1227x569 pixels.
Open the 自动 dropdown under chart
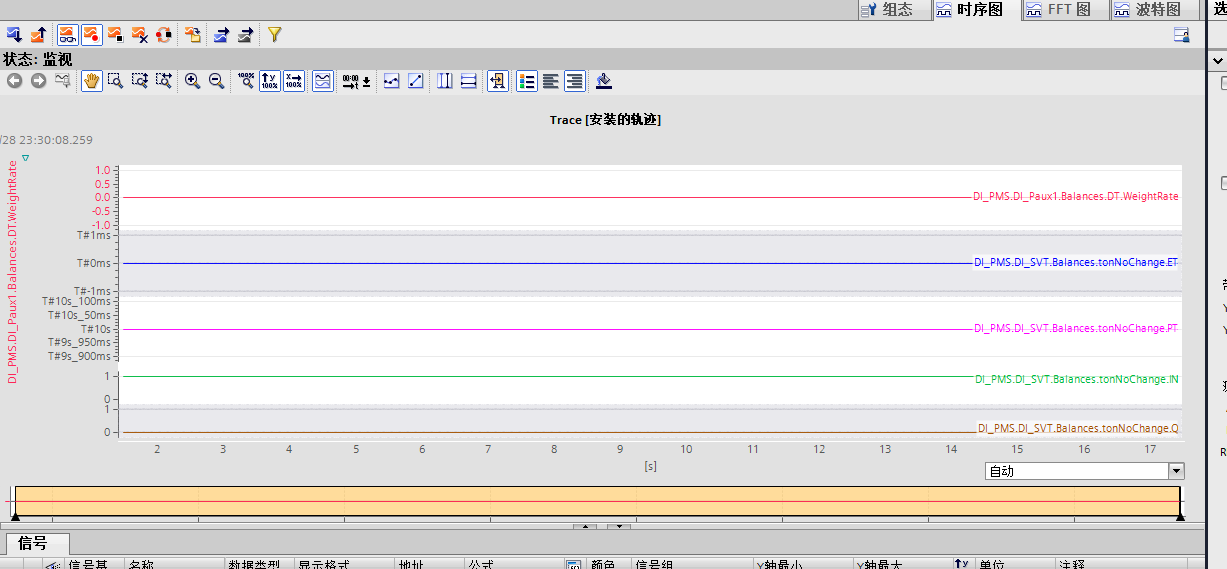(x=1176, y=471)
